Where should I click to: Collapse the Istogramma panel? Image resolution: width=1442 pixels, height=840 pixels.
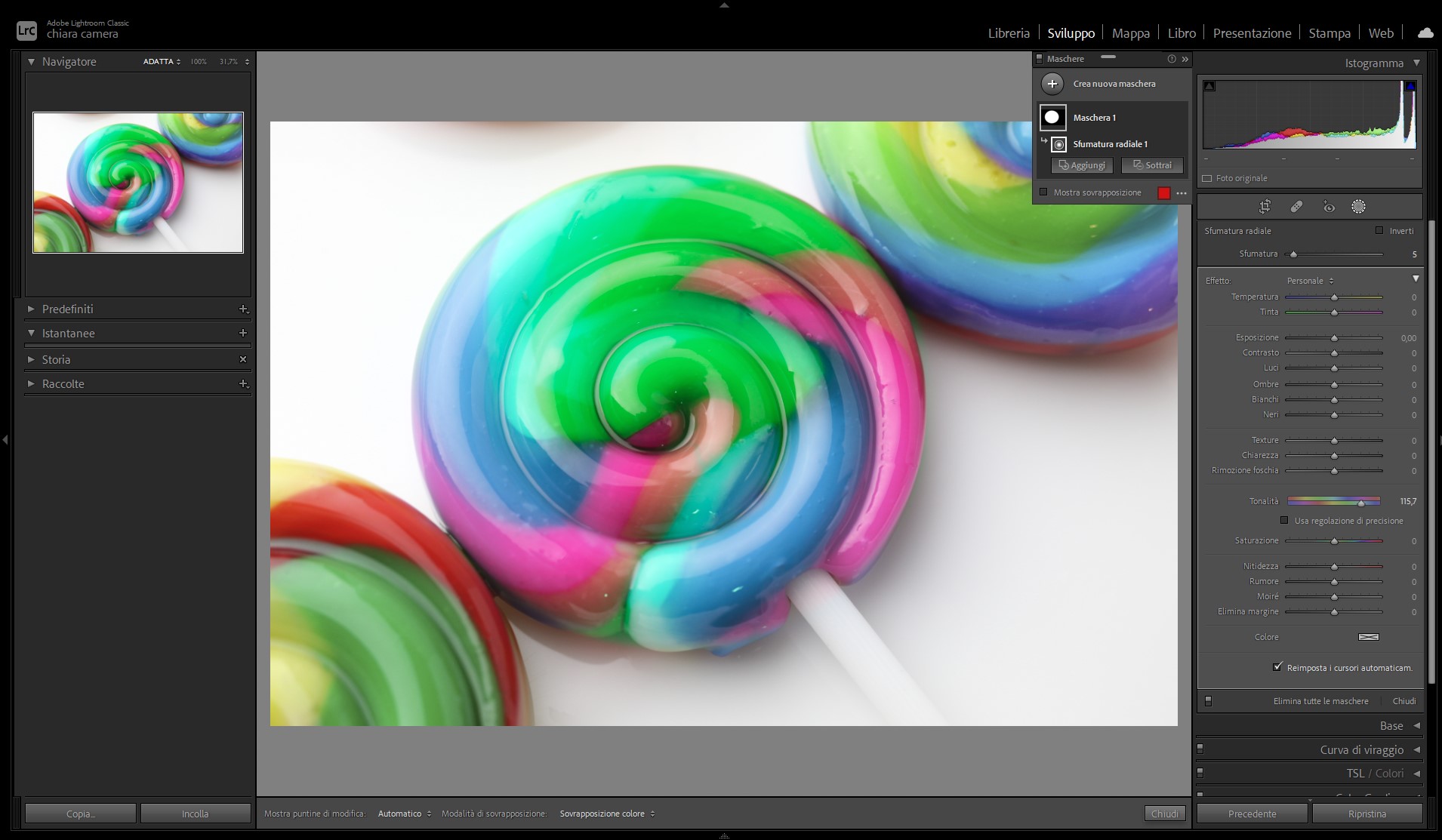point(1416,63)
